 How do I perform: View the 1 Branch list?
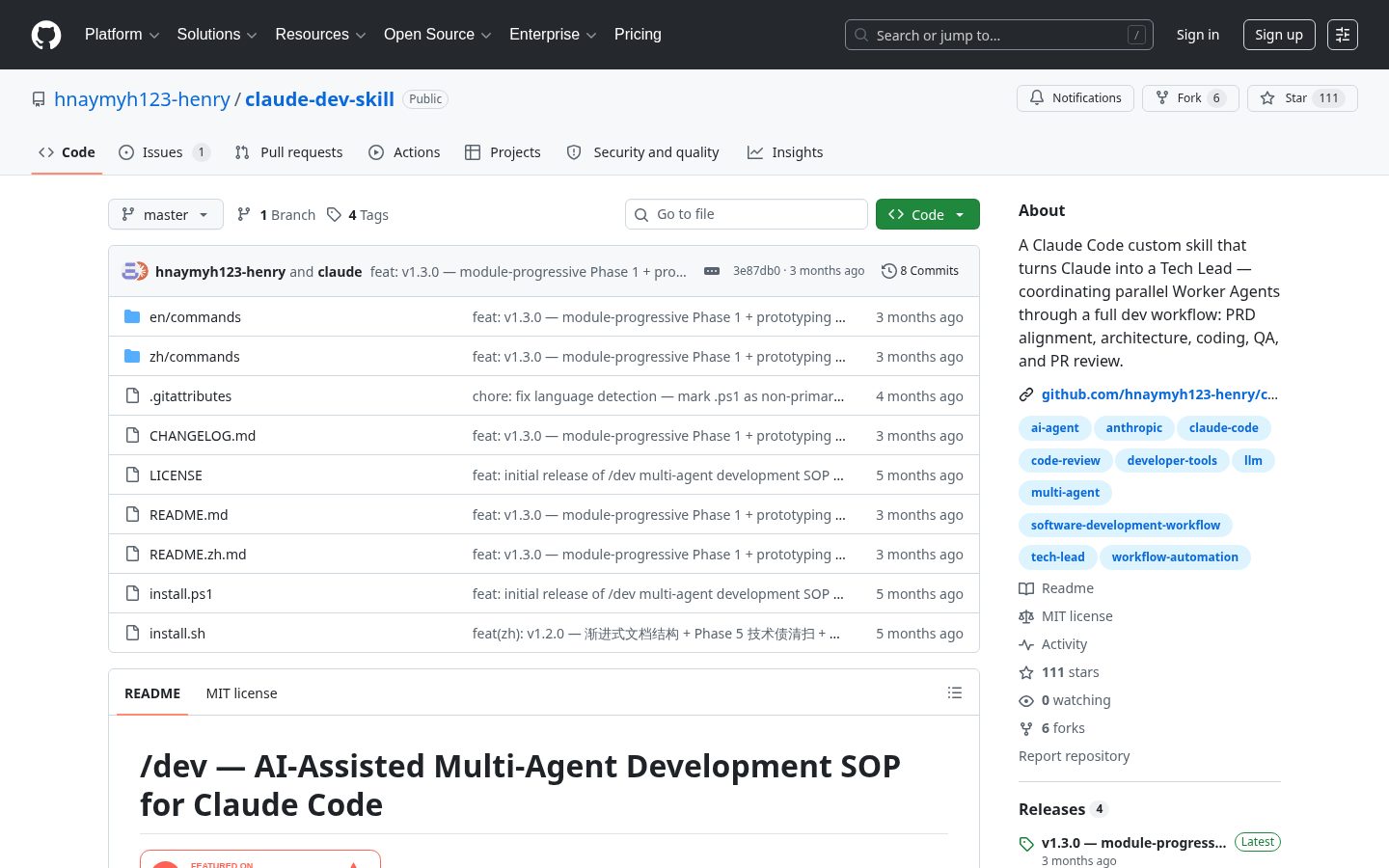[276, 214]
